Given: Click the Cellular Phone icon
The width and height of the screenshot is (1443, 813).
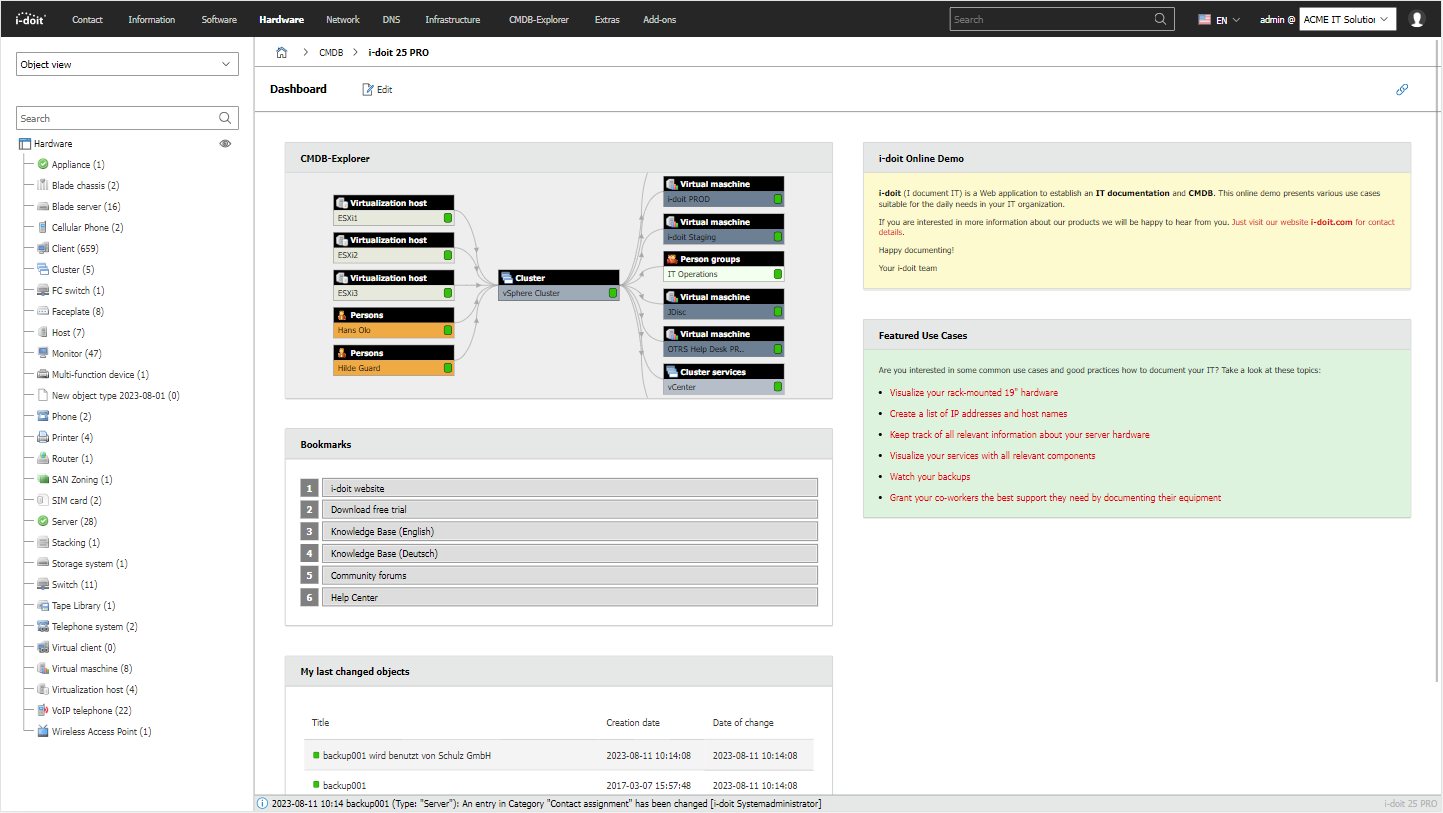Looking at the screenshot, I should pos(43,227).
